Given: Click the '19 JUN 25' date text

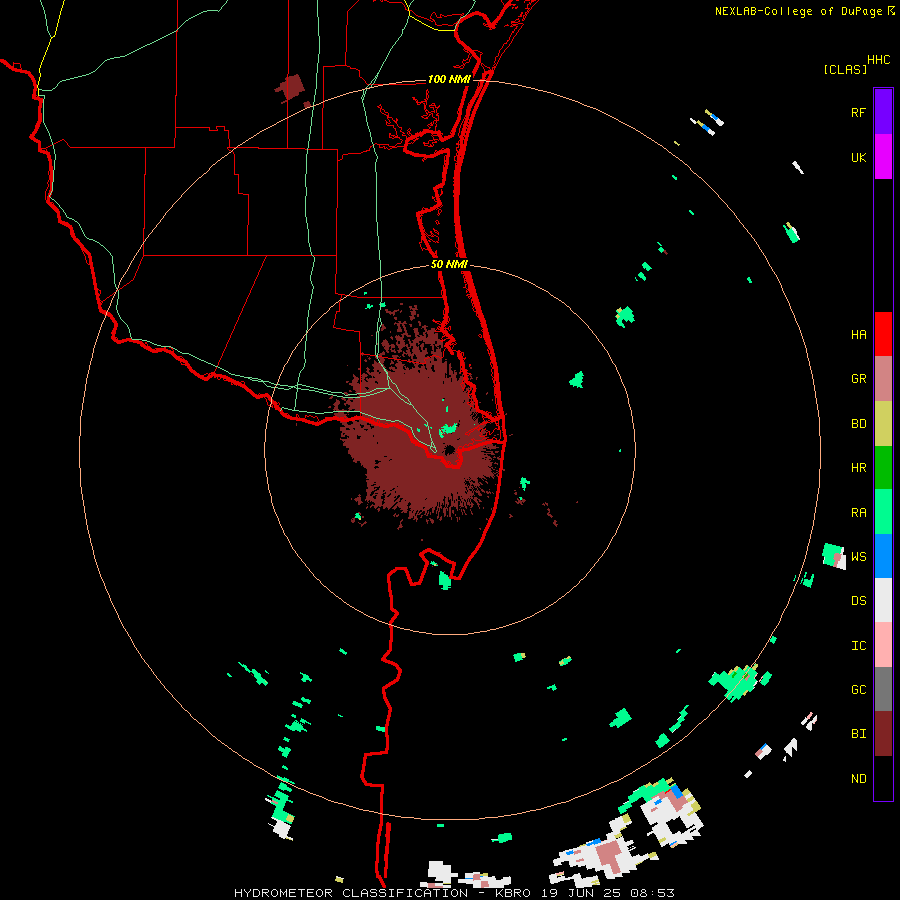Looking at the screenshot, I should click(583, 893).
